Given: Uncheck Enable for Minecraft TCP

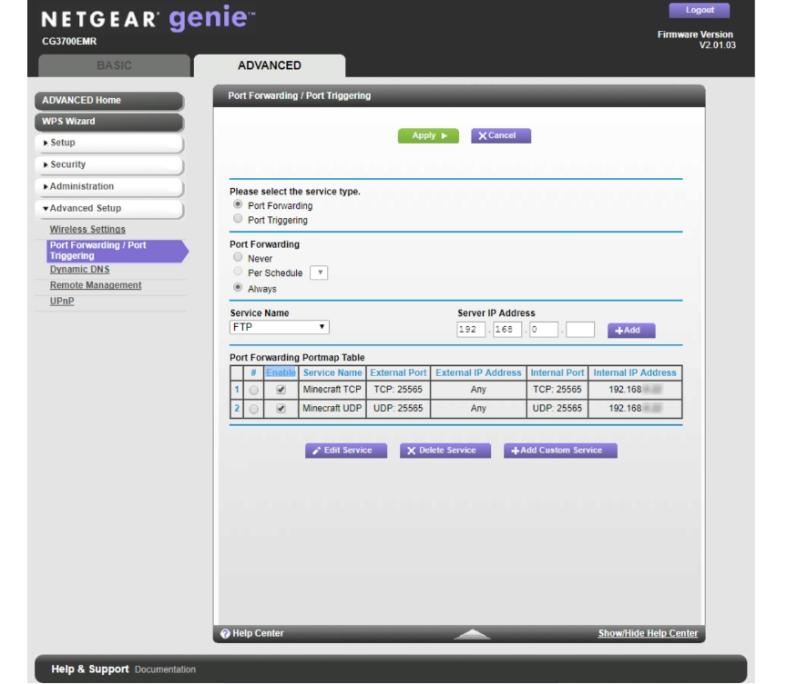Looking at the screenshot, I should [281, 389].
